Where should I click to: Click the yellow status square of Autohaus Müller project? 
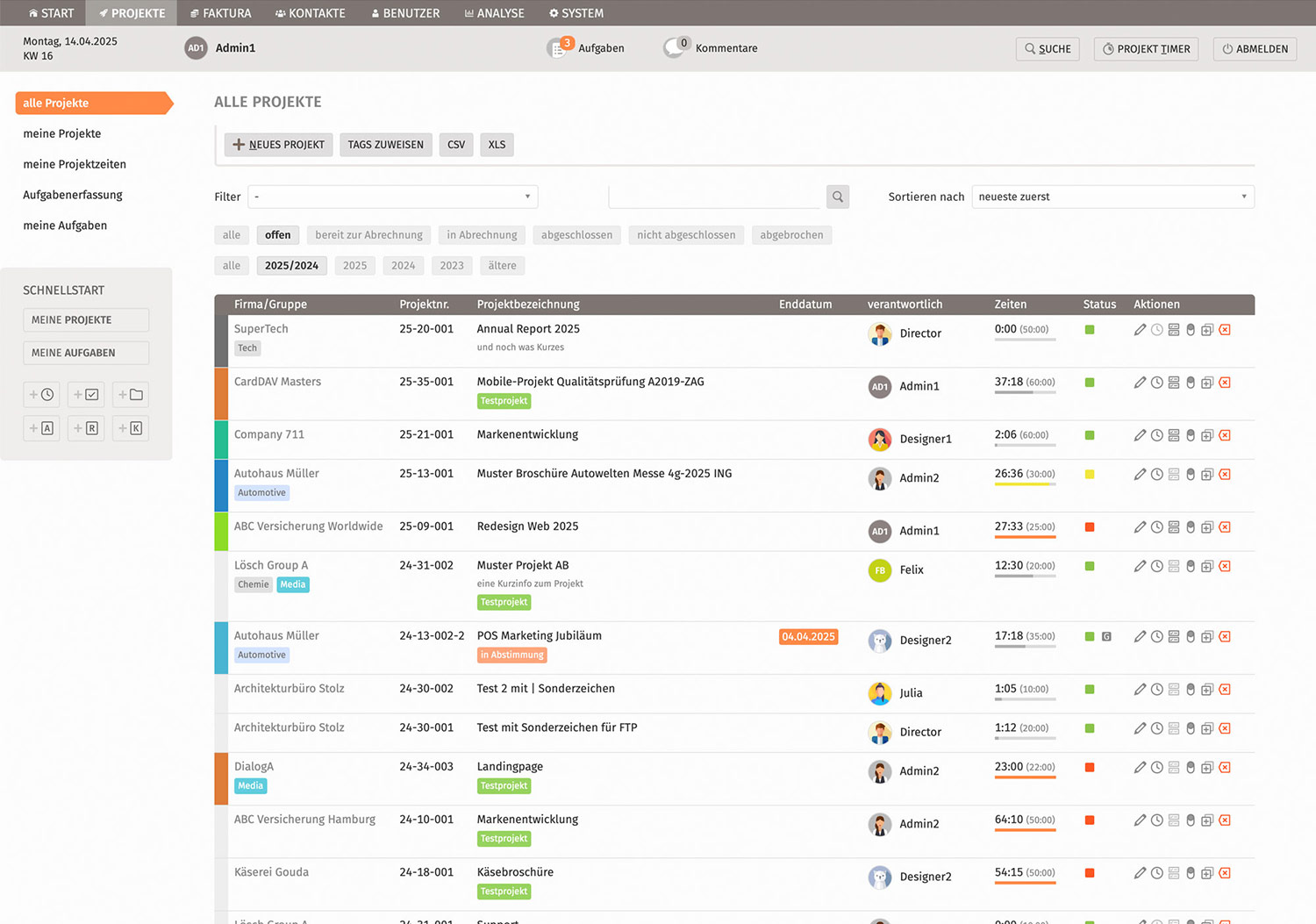click(1090, 475)
